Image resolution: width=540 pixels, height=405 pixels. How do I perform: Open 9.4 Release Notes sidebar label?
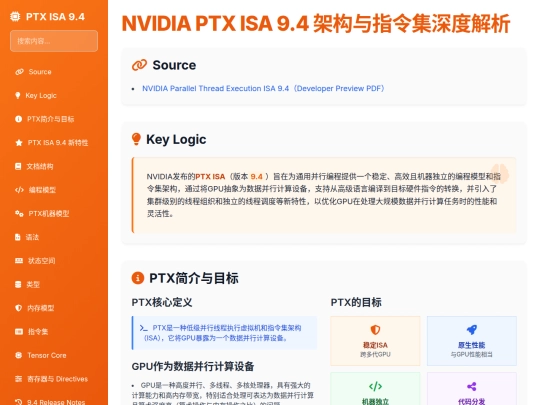tap(56, 402)
